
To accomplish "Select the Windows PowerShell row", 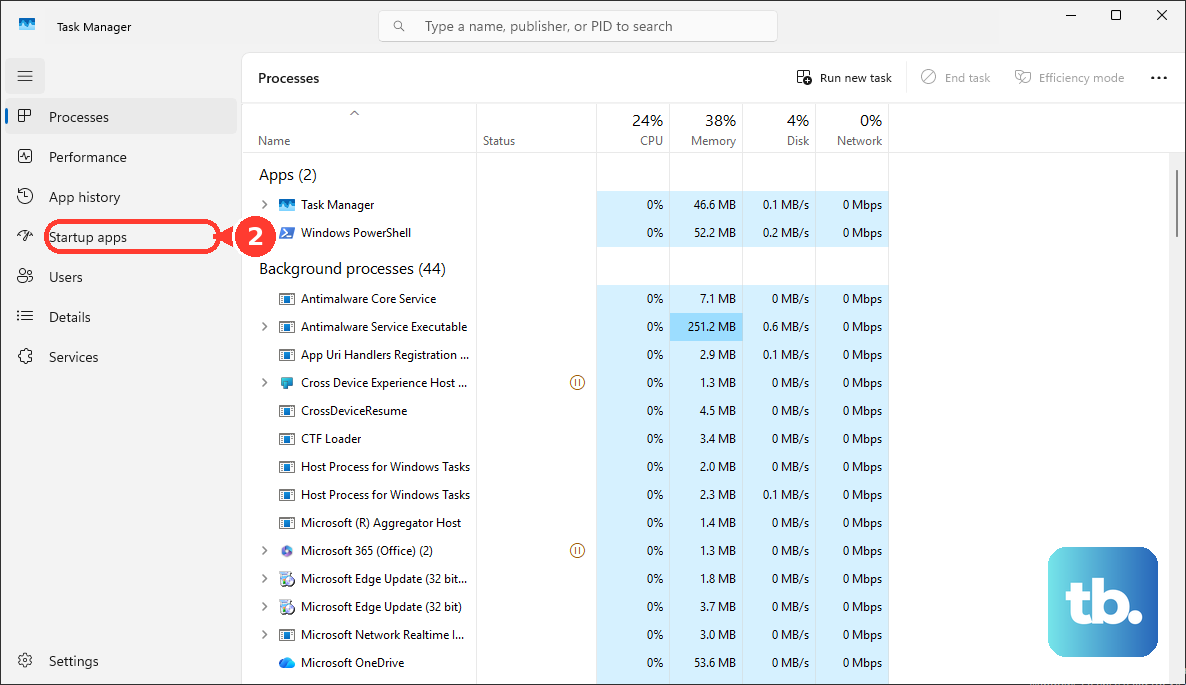I will click(566, 233).
